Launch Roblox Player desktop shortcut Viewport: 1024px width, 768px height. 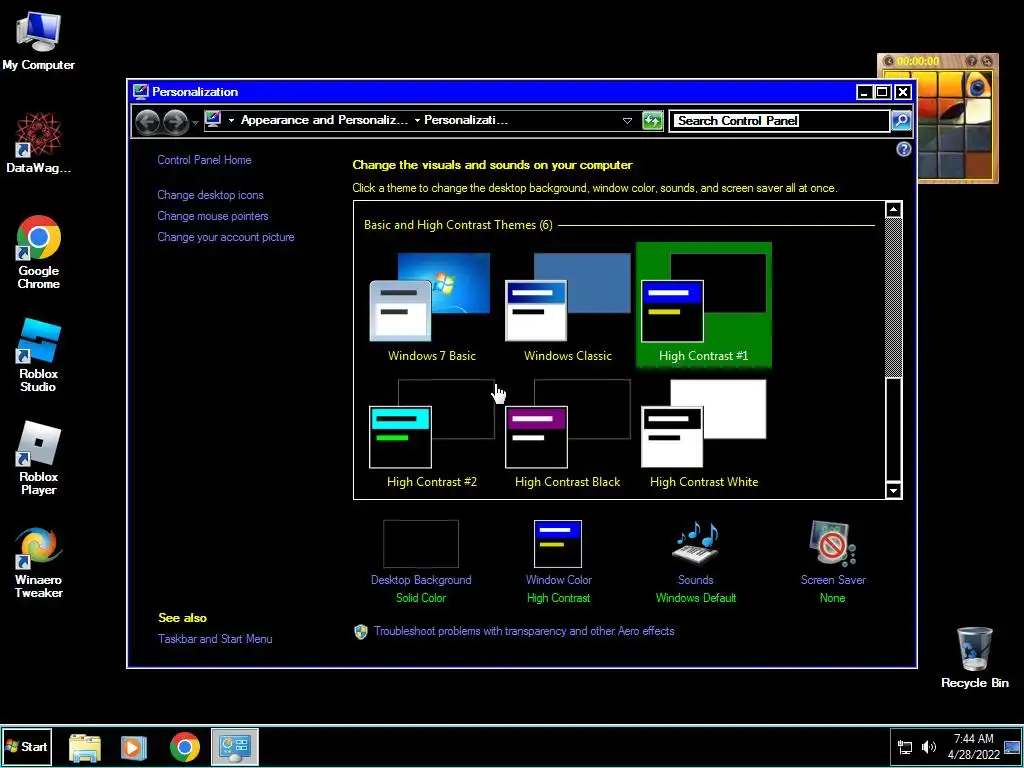(39, 458)
